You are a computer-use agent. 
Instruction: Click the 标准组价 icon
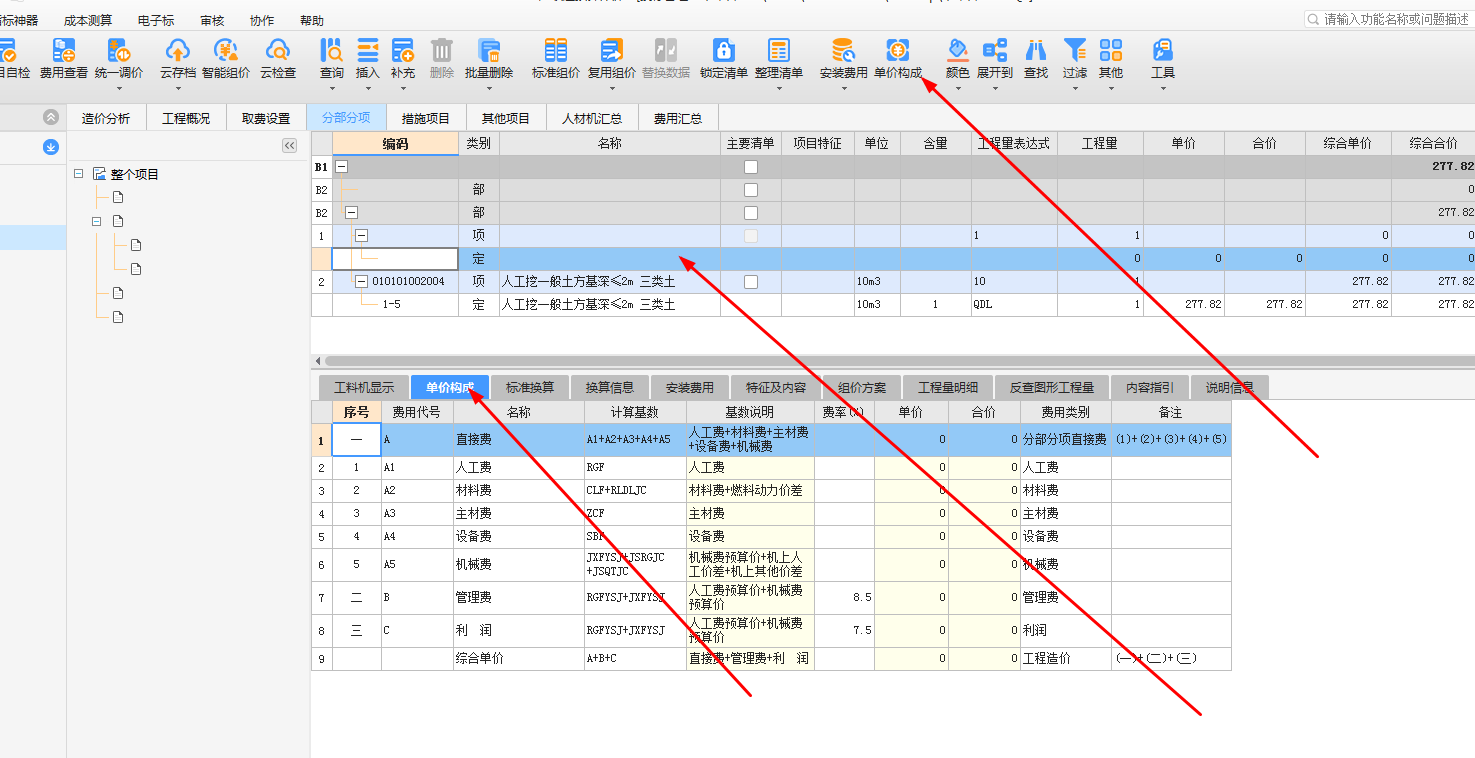(x=556, y=50)
